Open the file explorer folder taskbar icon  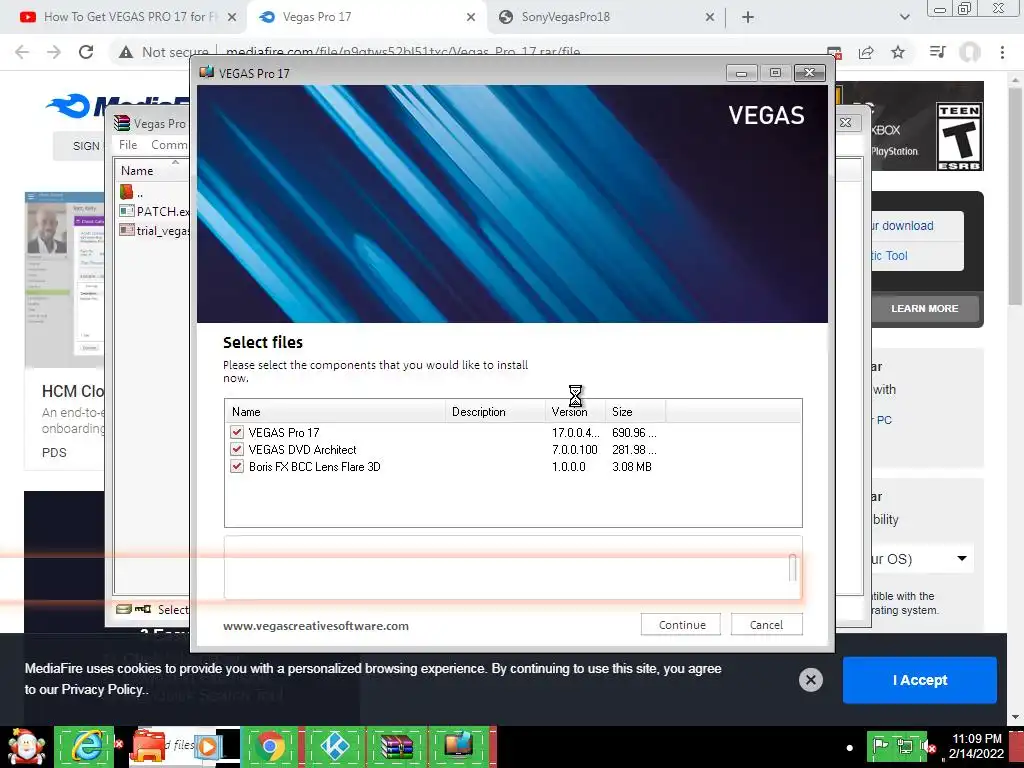click(x=149, y=747)
